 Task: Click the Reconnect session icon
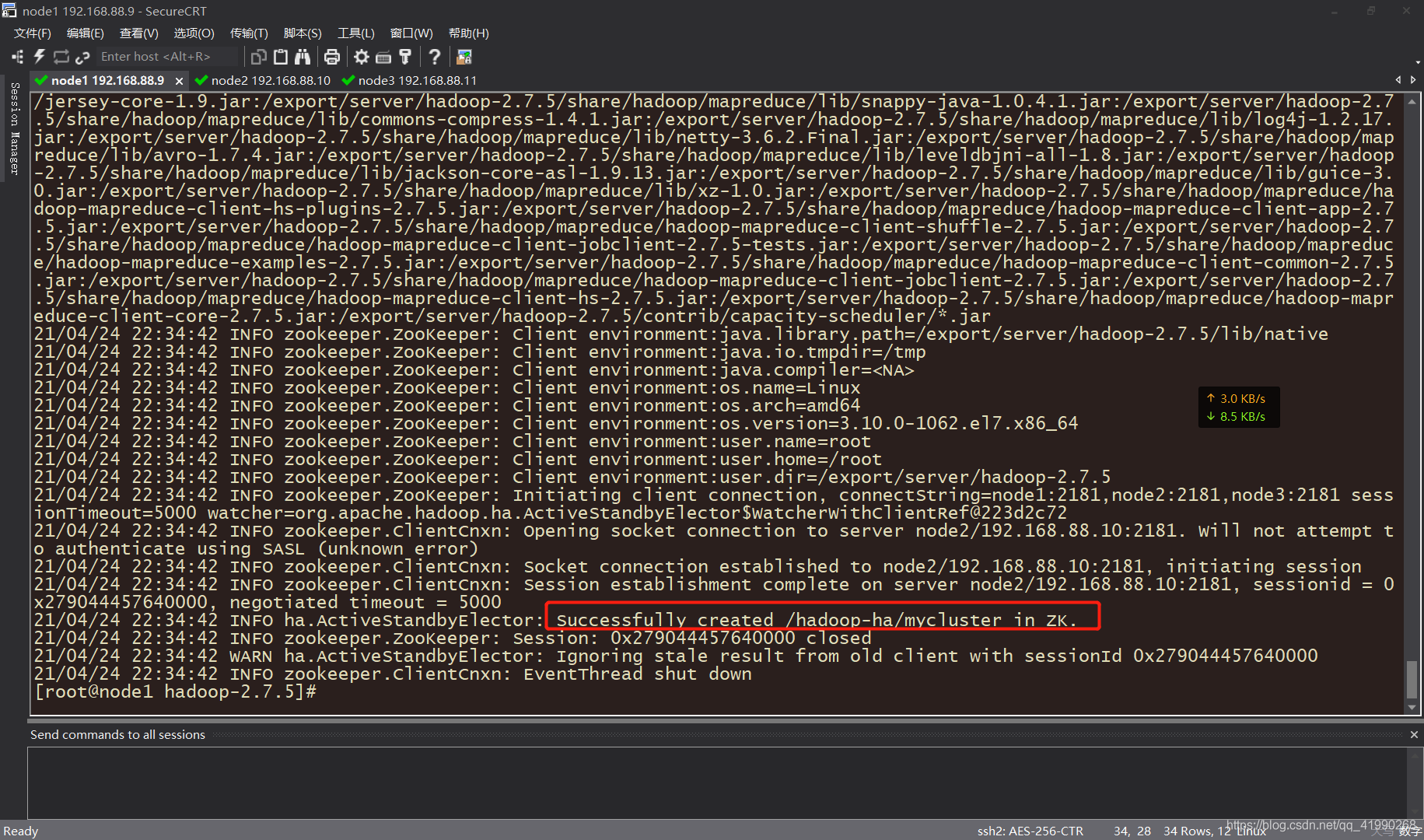coord(61,57)
